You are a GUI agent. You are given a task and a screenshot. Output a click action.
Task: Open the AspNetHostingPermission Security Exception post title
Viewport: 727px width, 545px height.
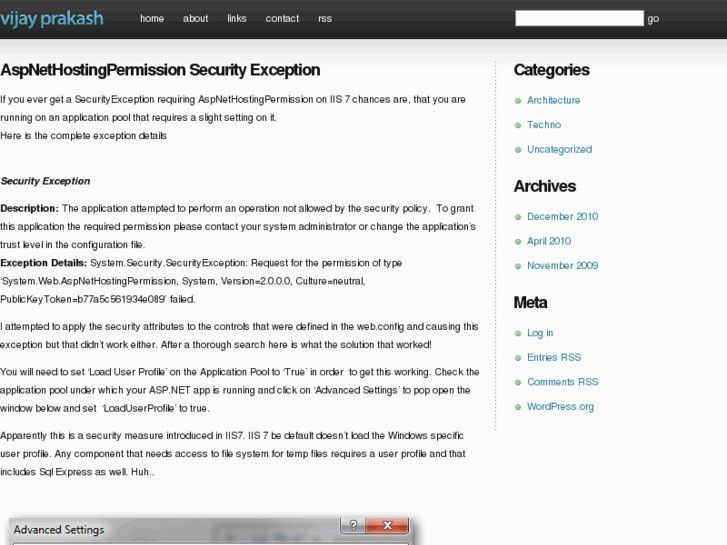pos(160,70)
